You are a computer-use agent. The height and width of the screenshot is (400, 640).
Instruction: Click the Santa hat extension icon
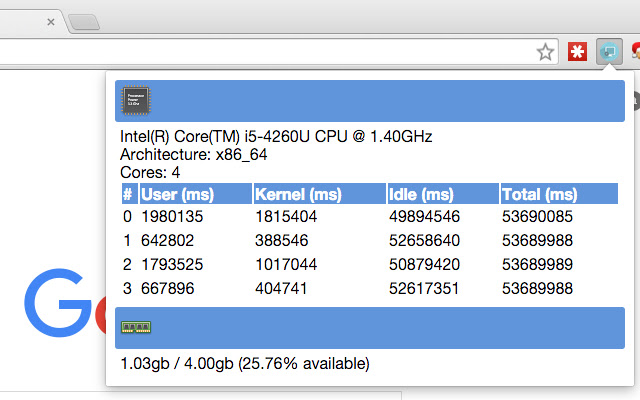tap(636, 51)
